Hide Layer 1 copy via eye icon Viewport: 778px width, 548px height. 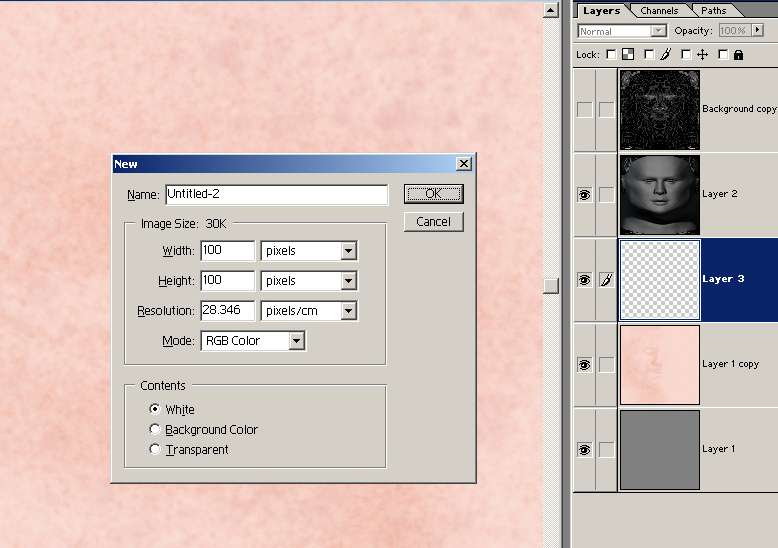[x=585, y=365]
